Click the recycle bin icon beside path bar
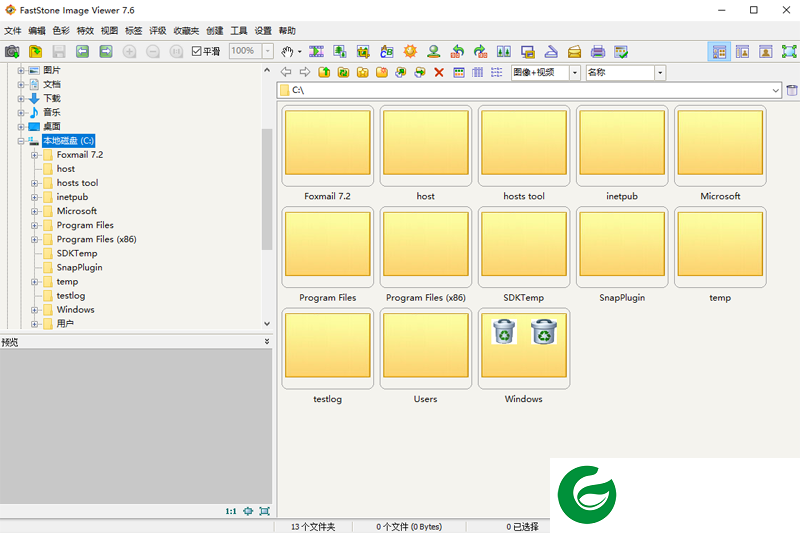This screenshot has height=533, width=800. point(791,90)
